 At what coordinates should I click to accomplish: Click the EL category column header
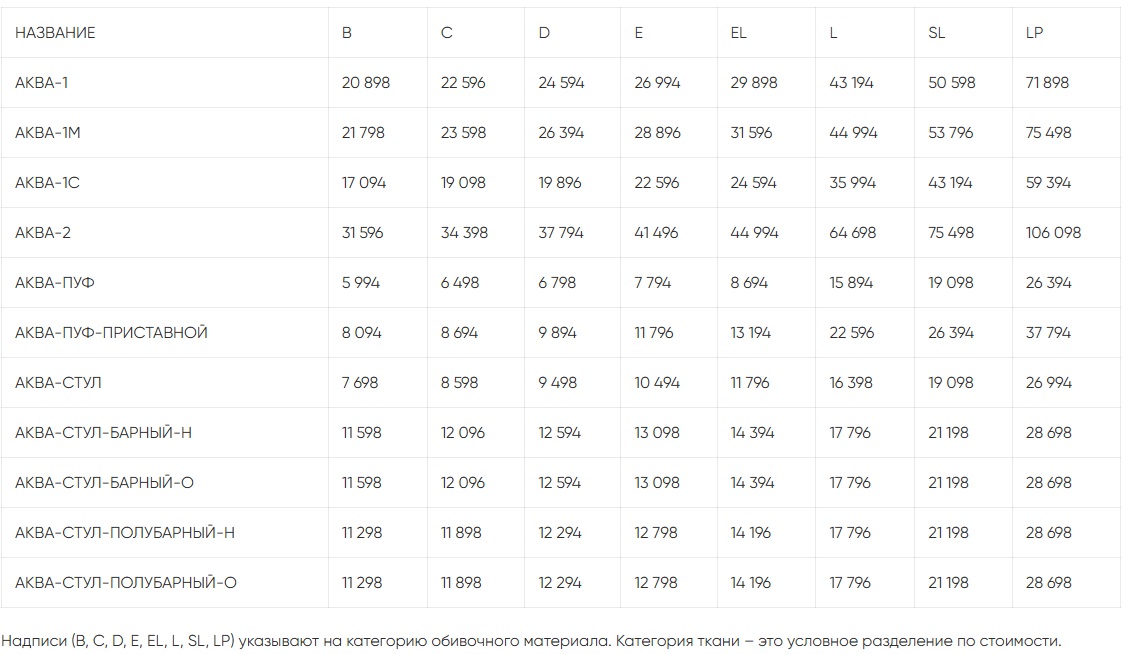point(738,33)
